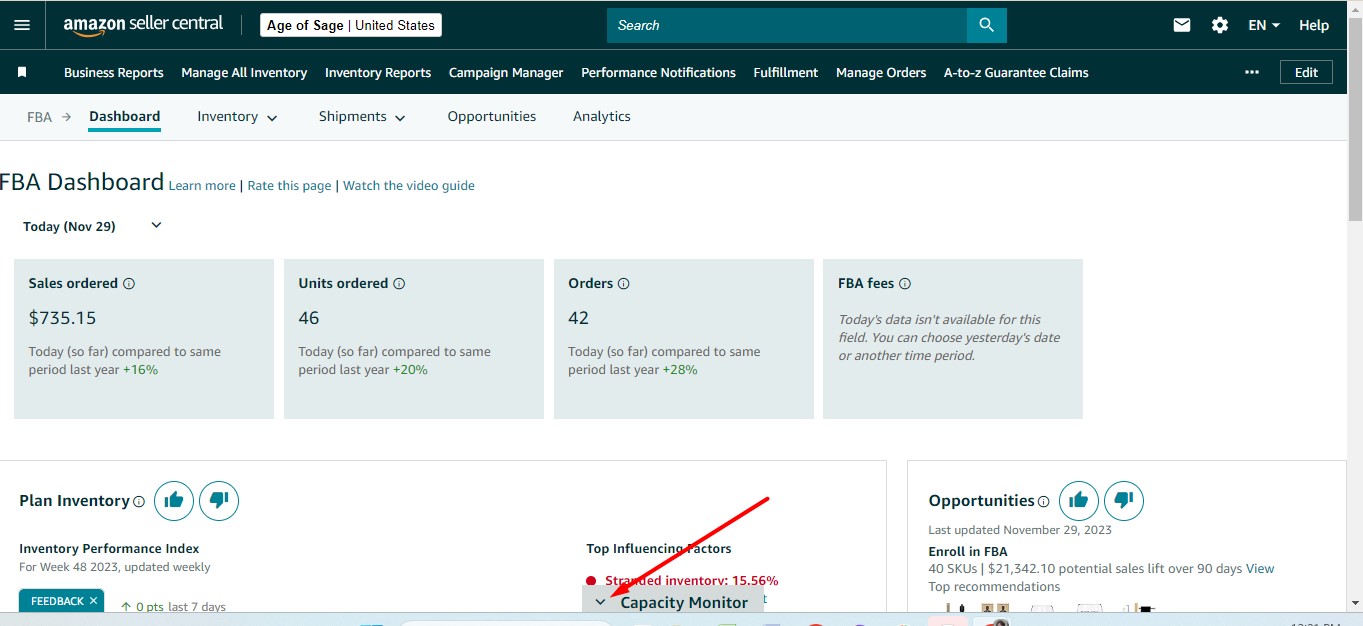Image resolution: width=1363 pixels, height=626 pixels.
Task: Open the EN language dropdown
Action: (1264, 25)
